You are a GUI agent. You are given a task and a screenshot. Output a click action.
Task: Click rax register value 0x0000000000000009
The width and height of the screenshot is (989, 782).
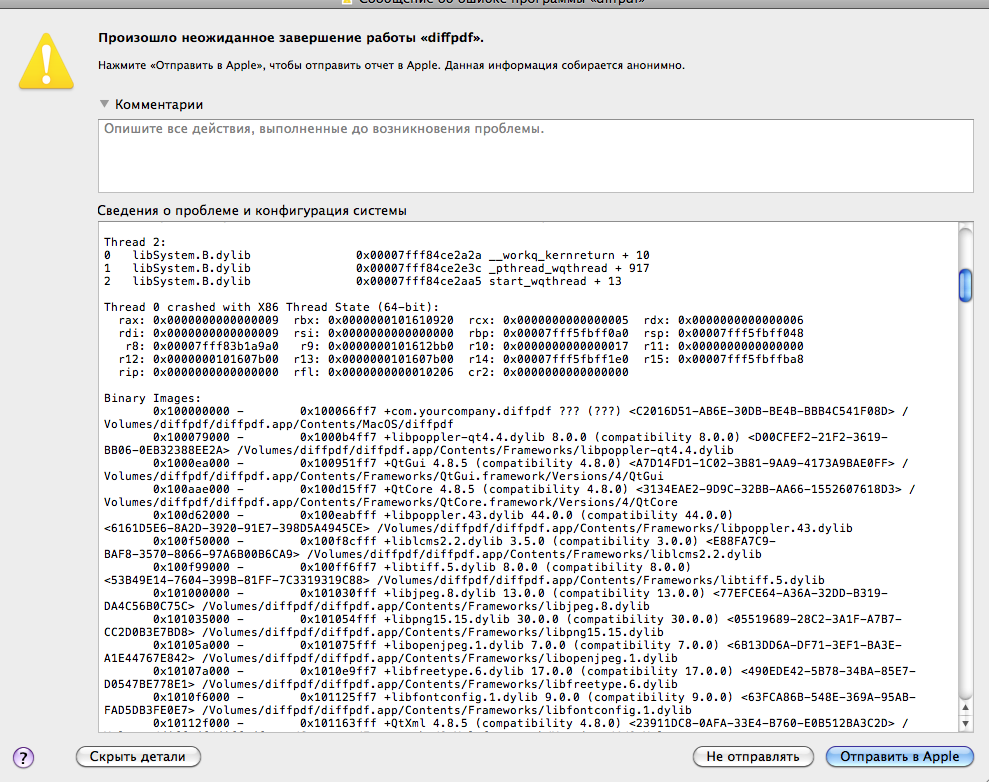[x=216, y=320]
